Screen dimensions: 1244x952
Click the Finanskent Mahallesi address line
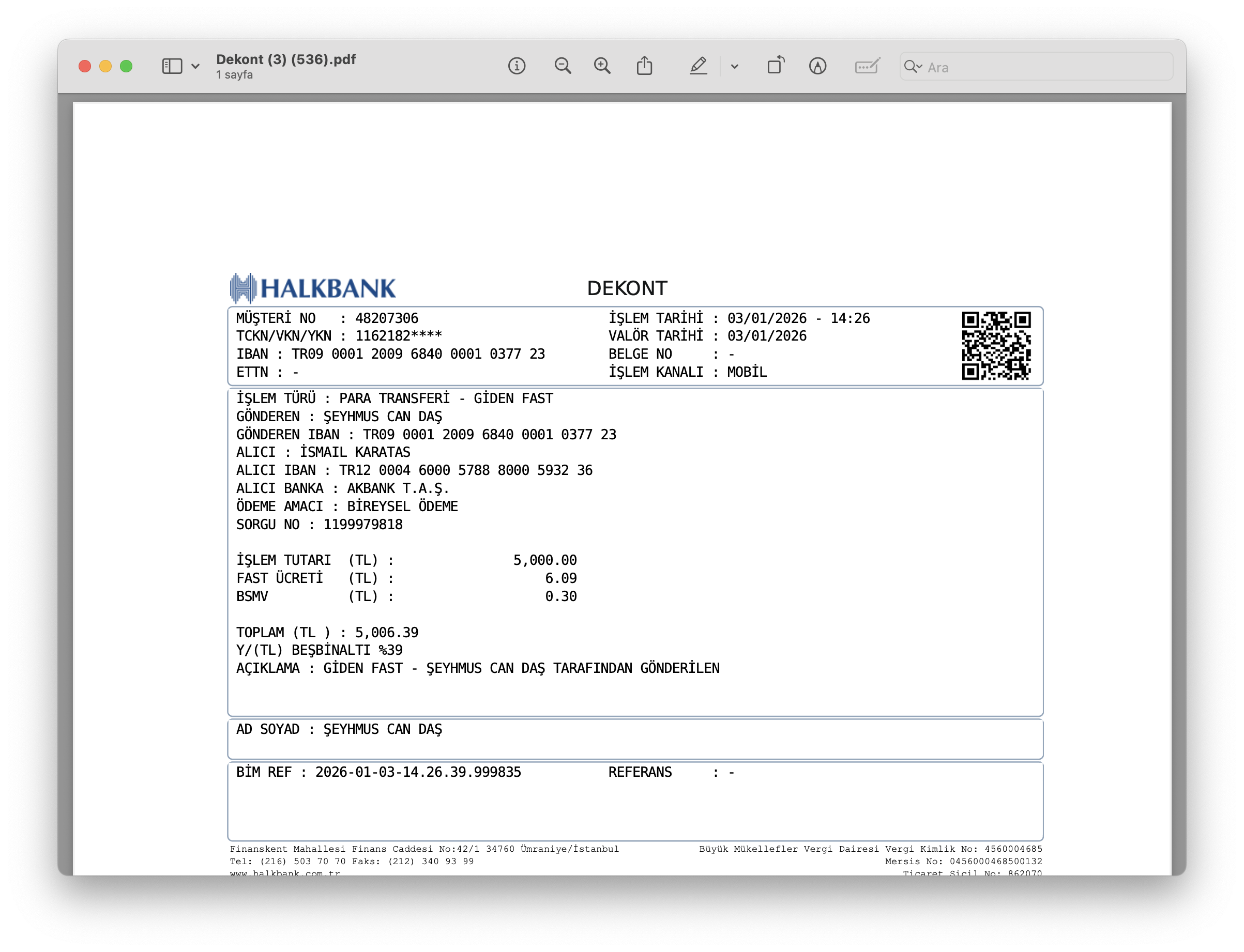pyautogui.click(x=424, y=850)
